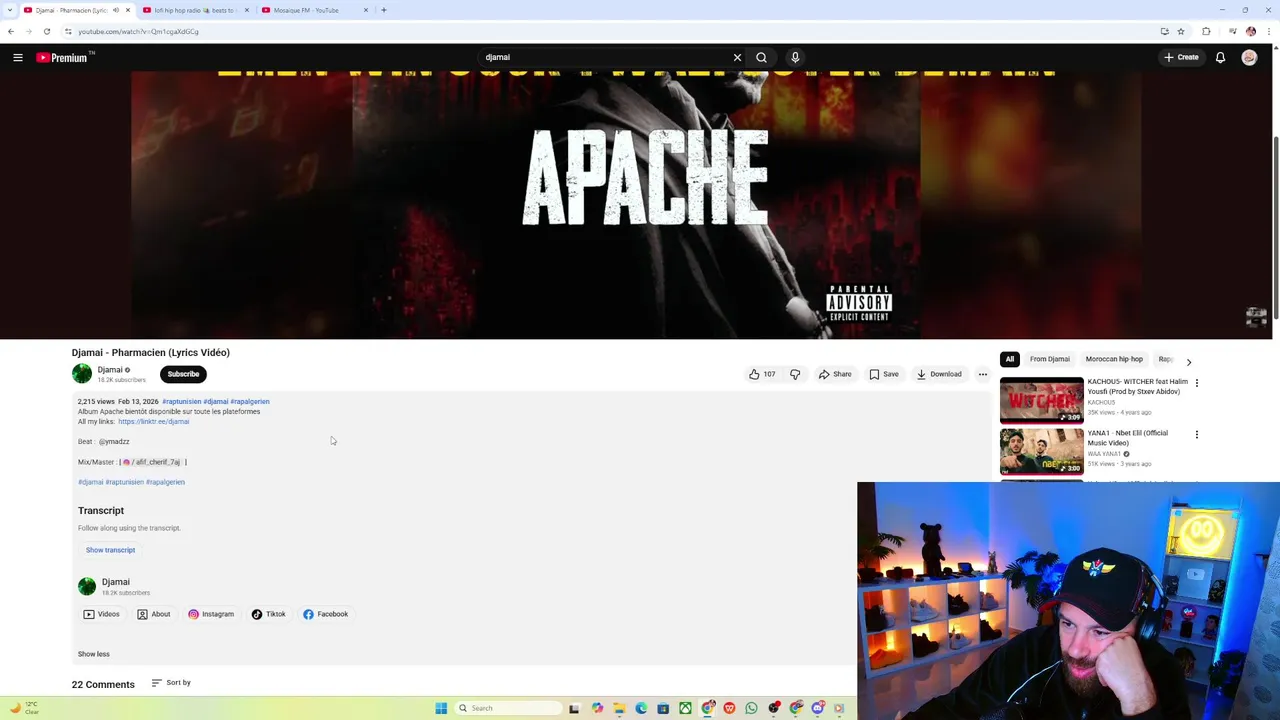Bookmark this page with the star
This screenshot has height=720, width=1280.
pyautogui.click(x=1181, y=31)
